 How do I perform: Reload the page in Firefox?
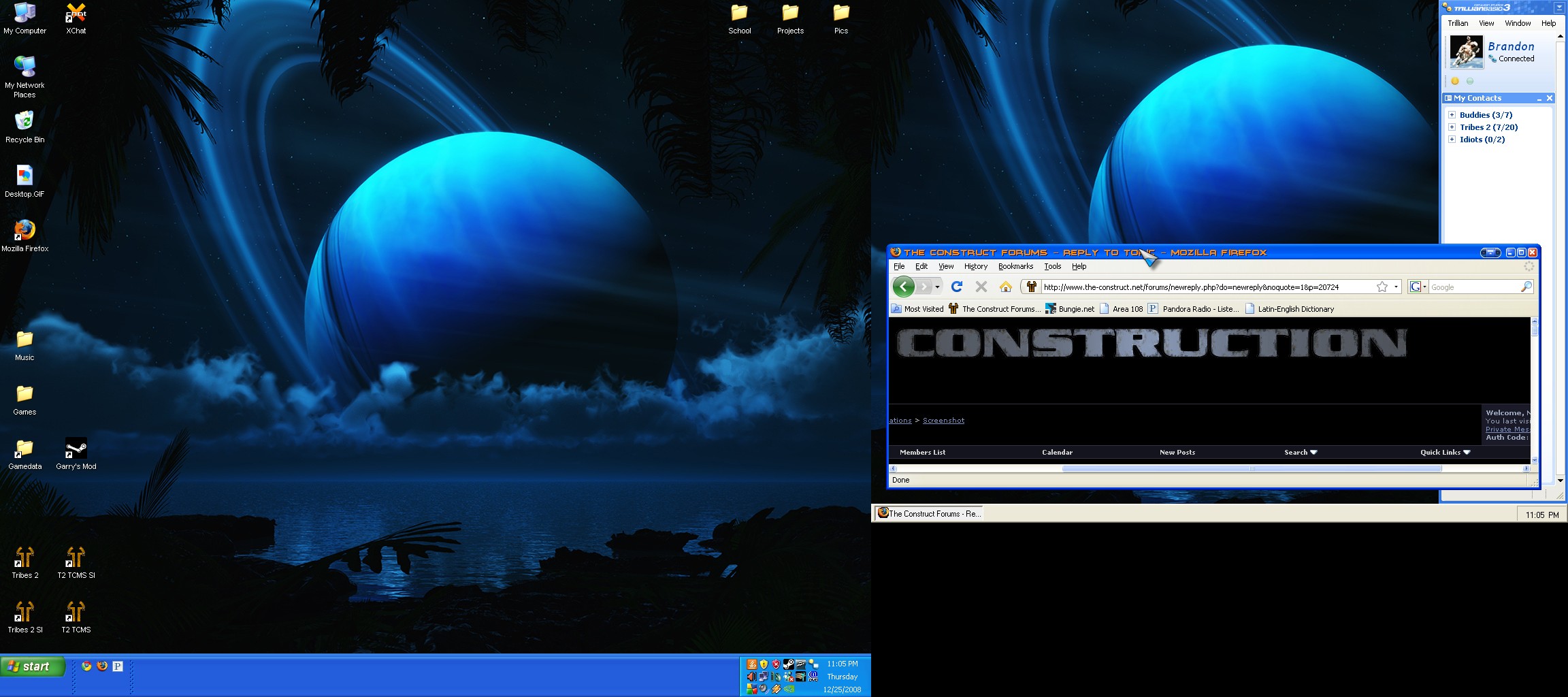(956, 287)
